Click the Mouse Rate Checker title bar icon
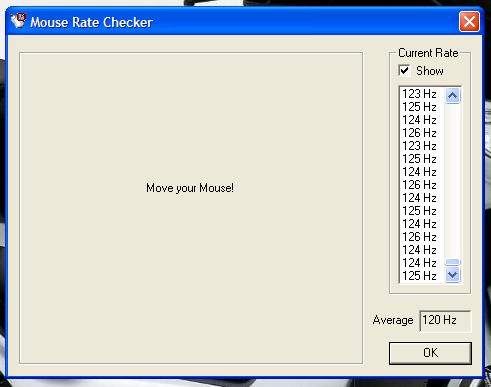This screenshot has height=387, width=491. coord(18,21)
